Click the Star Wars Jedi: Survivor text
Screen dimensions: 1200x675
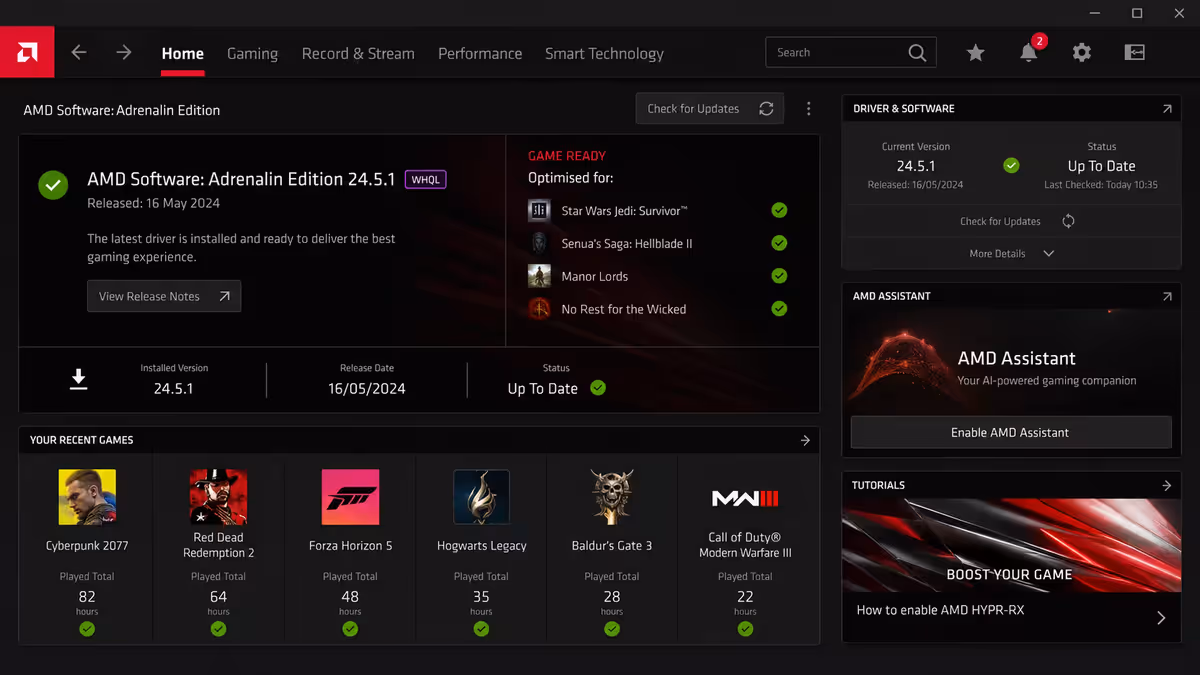(x=624, y=211)
